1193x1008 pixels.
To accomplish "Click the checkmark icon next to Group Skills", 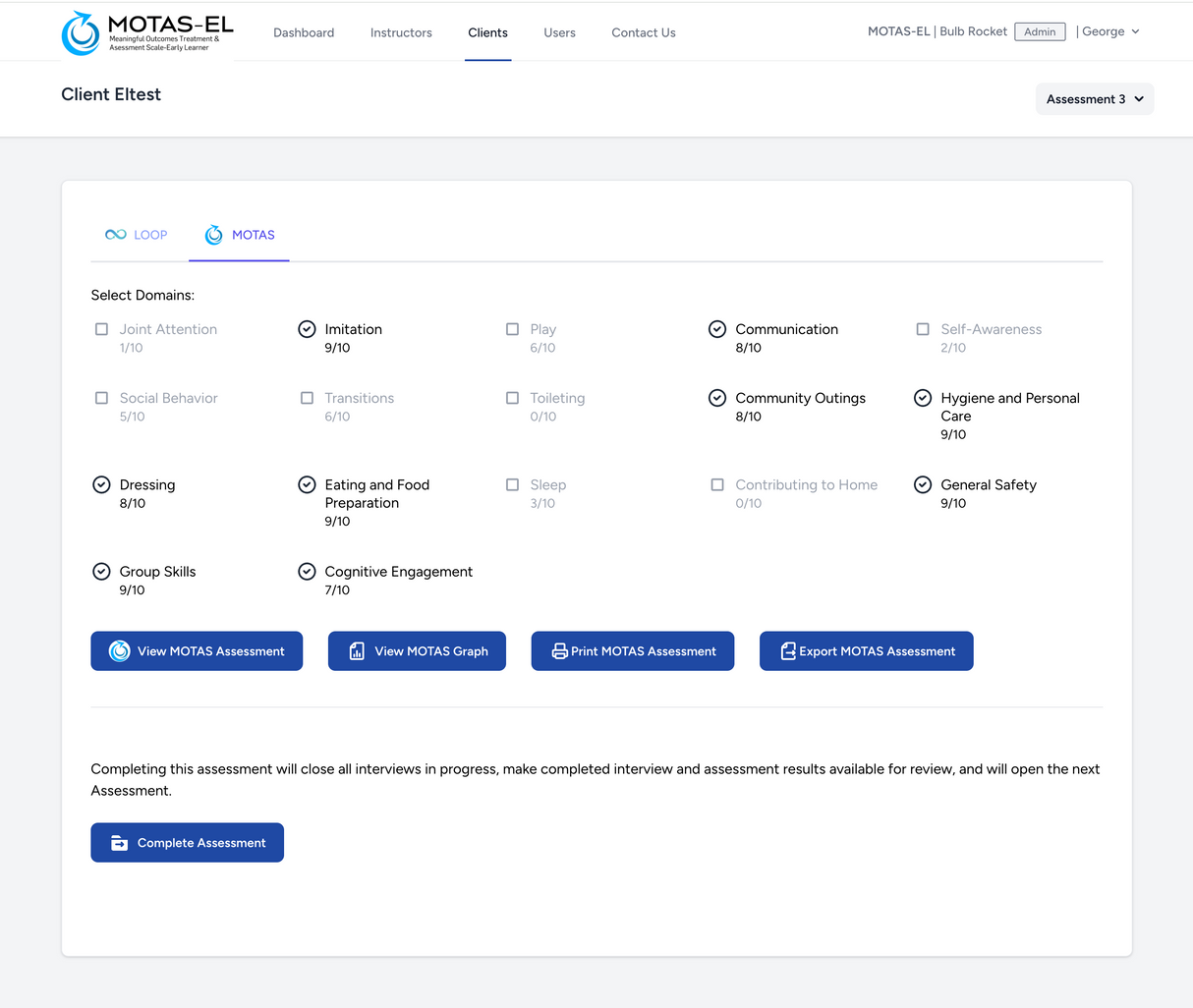I will 101,571.
